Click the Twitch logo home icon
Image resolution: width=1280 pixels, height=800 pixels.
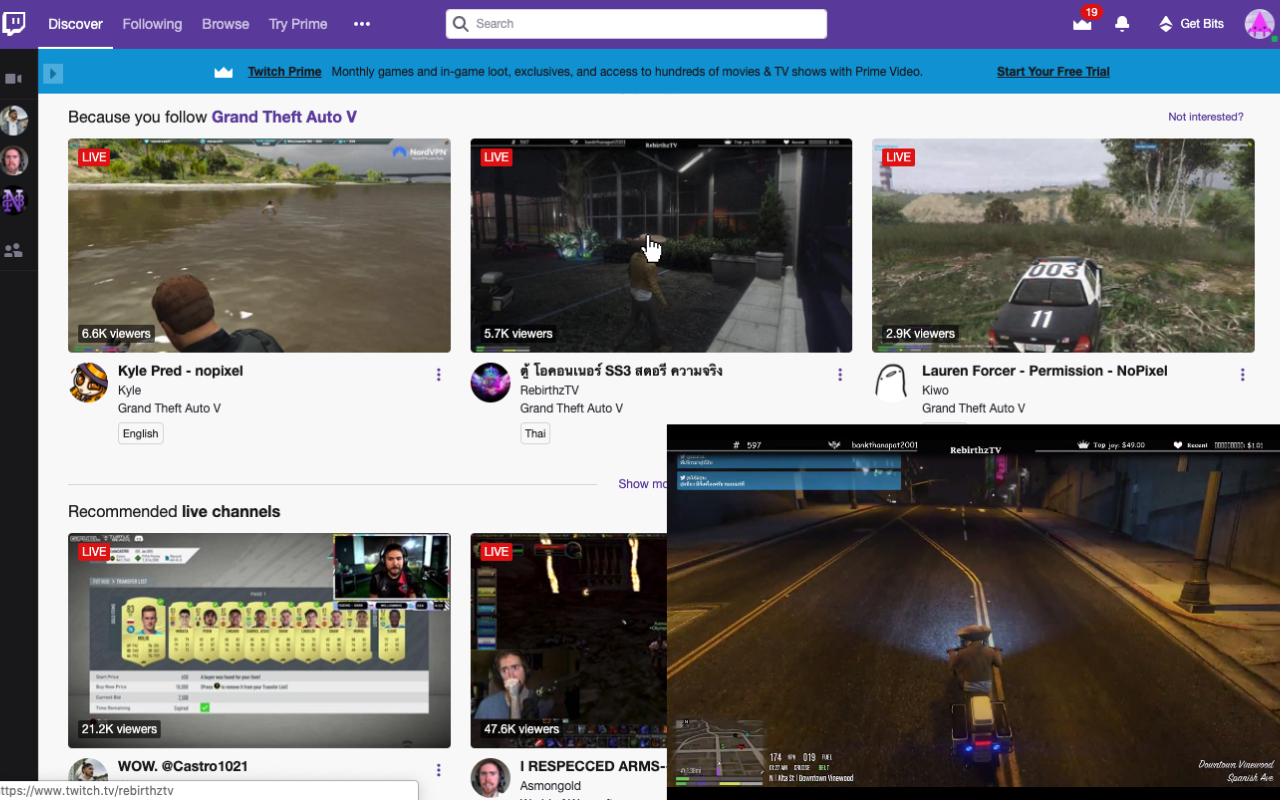click(x=14, y=23)
